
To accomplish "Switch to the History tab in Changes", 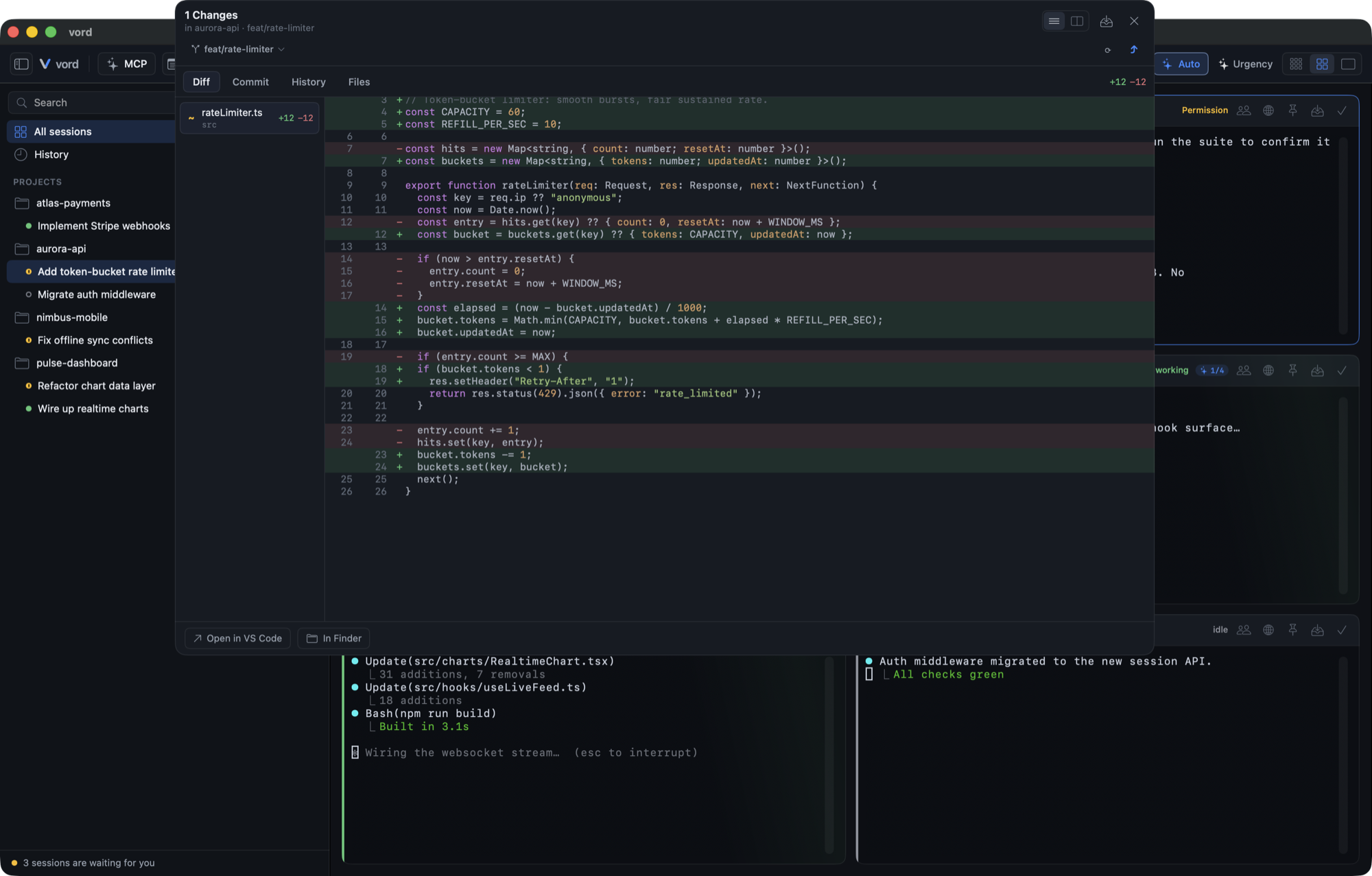I will (x=308, y=82).
